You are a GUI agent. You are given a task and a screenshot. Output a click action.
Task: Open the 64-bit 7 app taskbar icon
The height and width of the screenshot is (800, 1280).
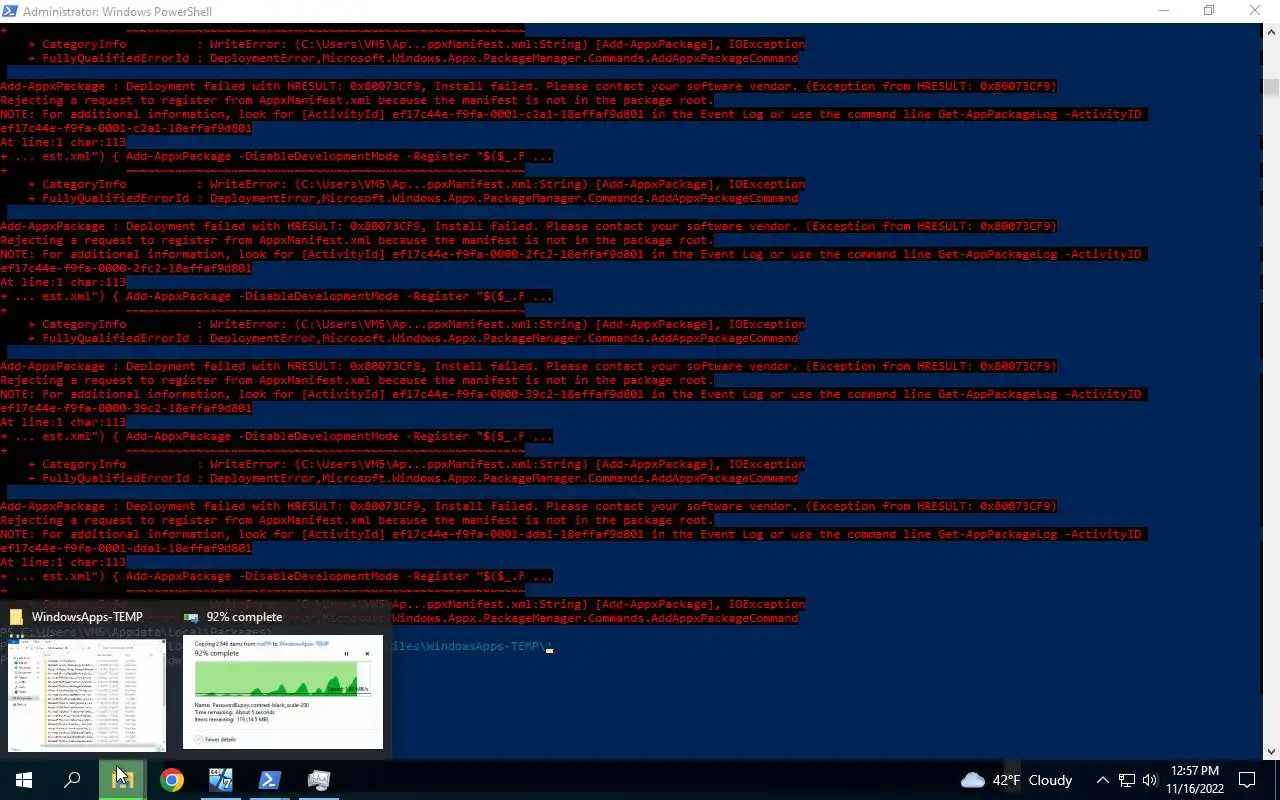220,780
